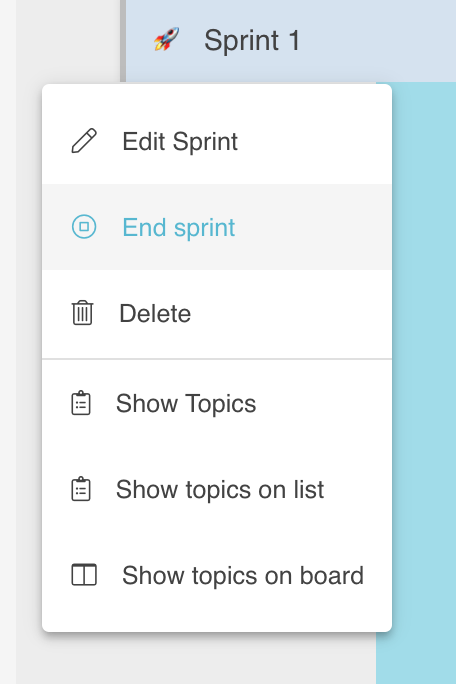Select the Show Topics menu entry

[217, 403]
